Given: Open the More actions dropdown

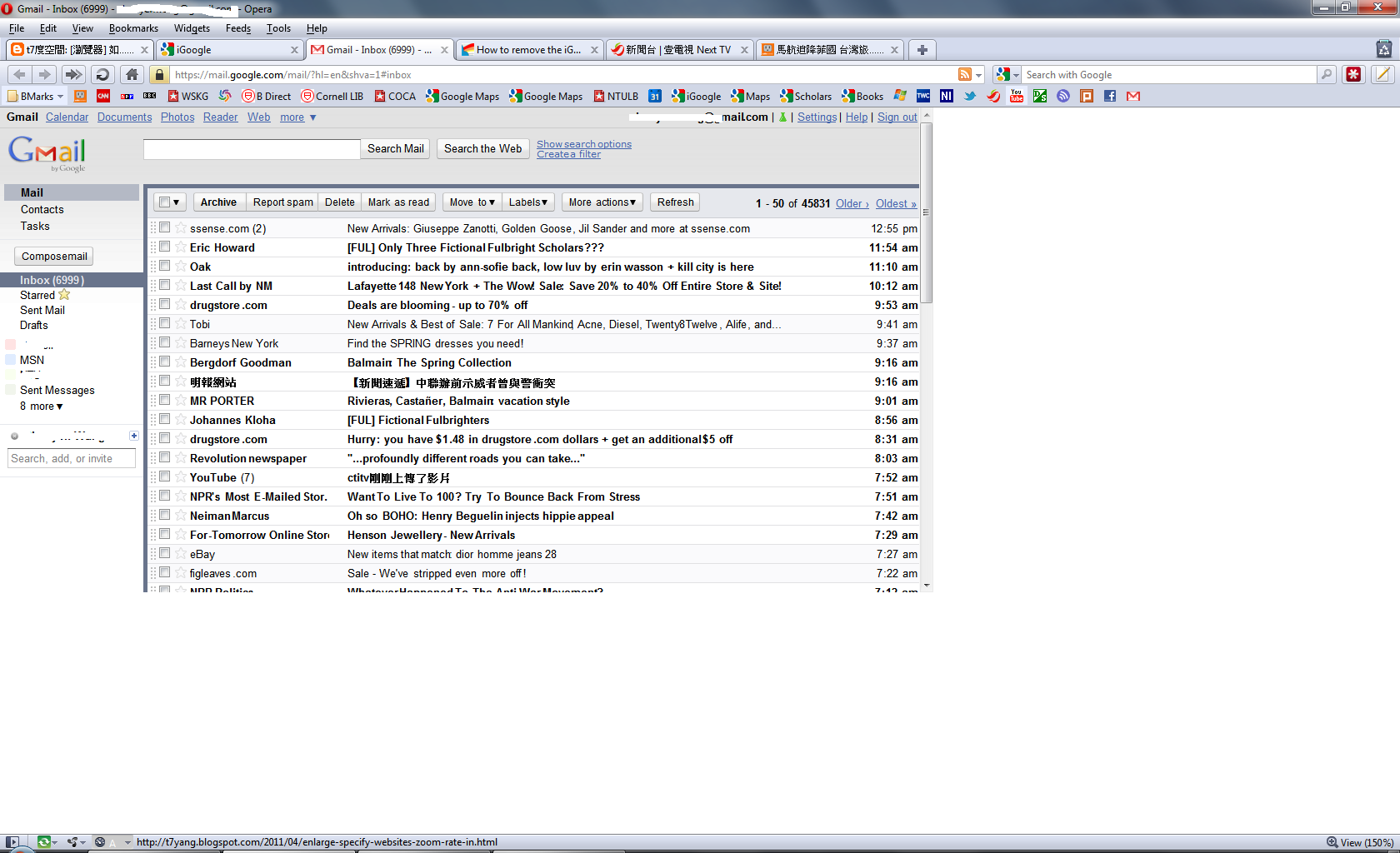Looking at the screenshot, I should pos(602,202).
